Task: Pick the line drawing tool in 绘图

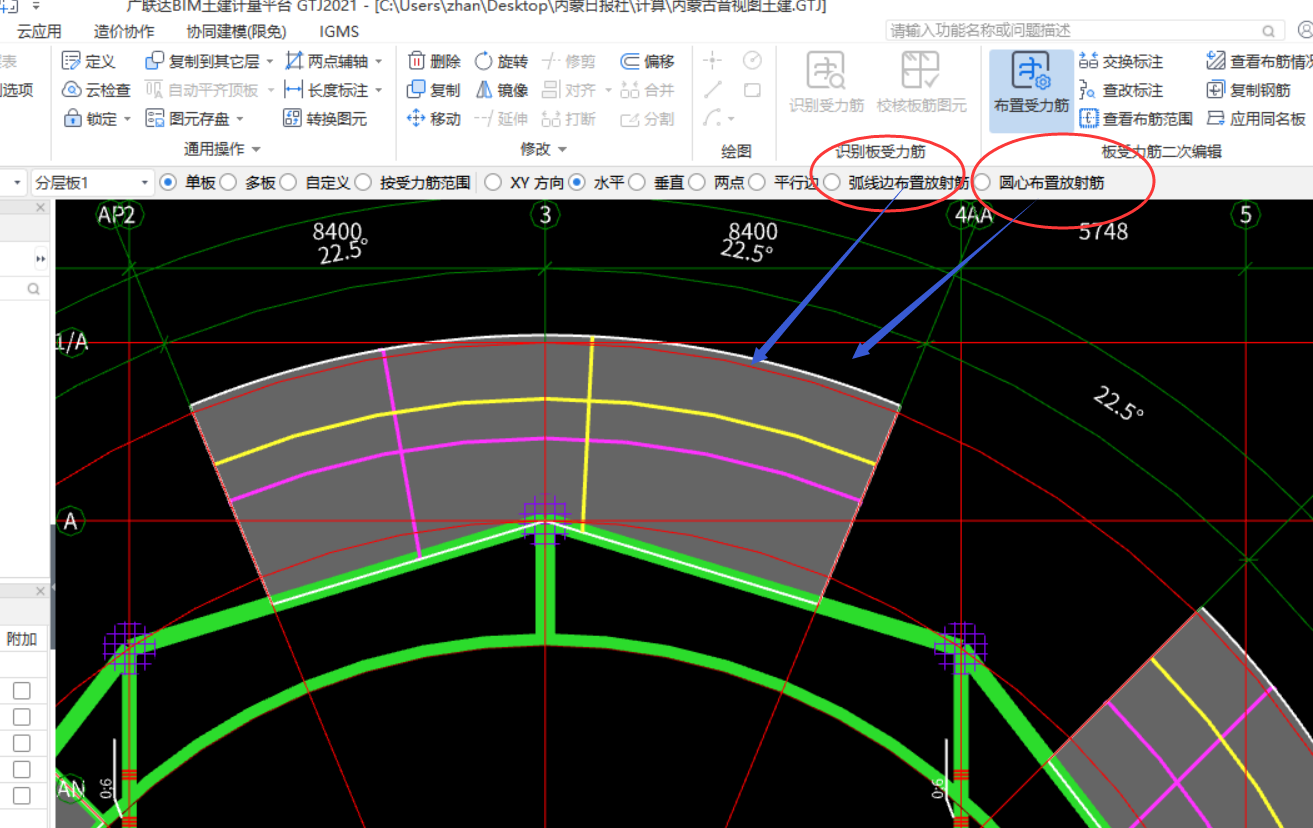Action: tap(712, 90)
